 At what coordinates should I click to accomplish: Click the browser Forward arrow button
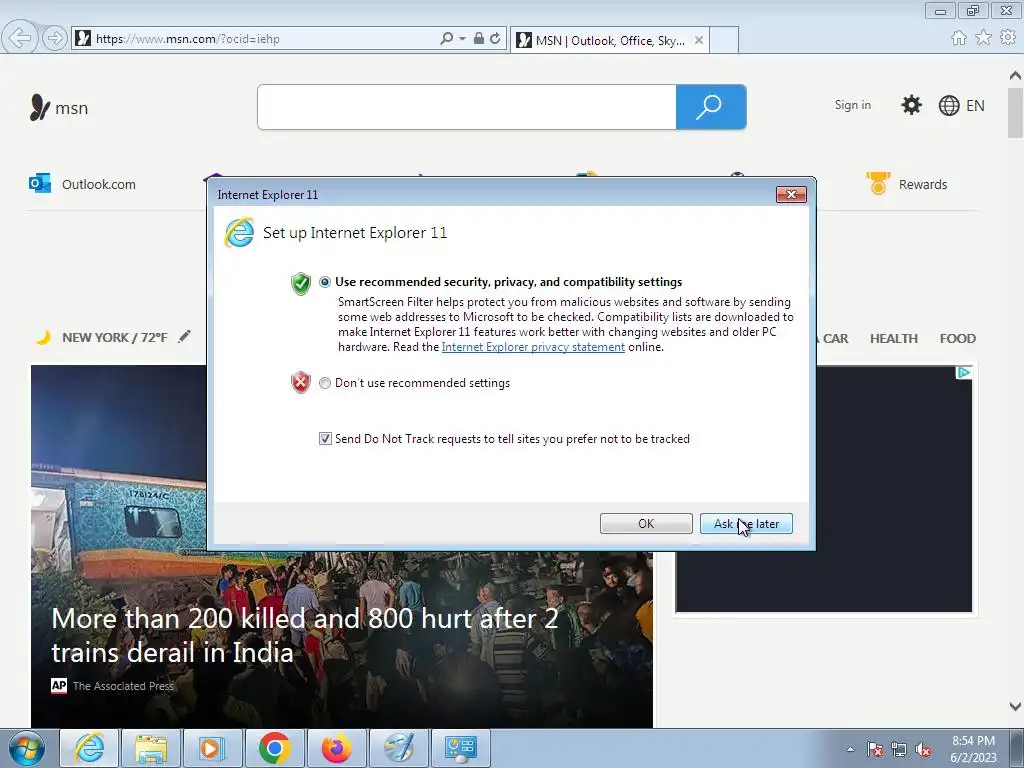(x=55, y=38)
